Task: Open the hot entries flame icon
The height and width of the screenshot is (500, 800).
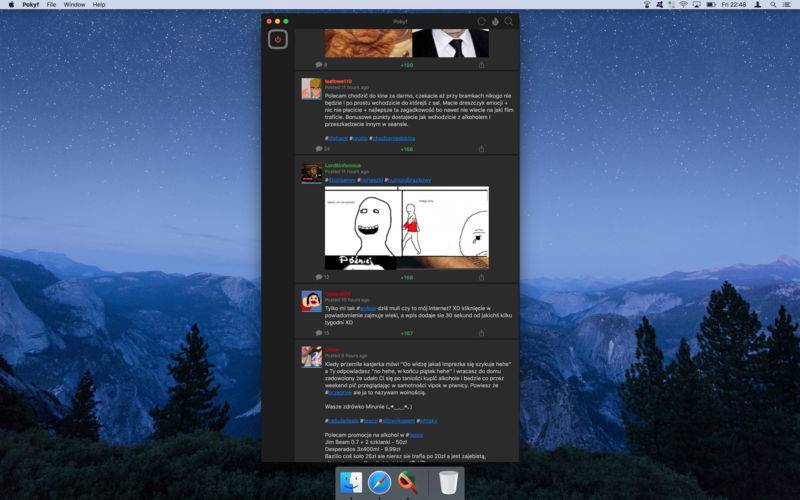Action: (495, 21)
